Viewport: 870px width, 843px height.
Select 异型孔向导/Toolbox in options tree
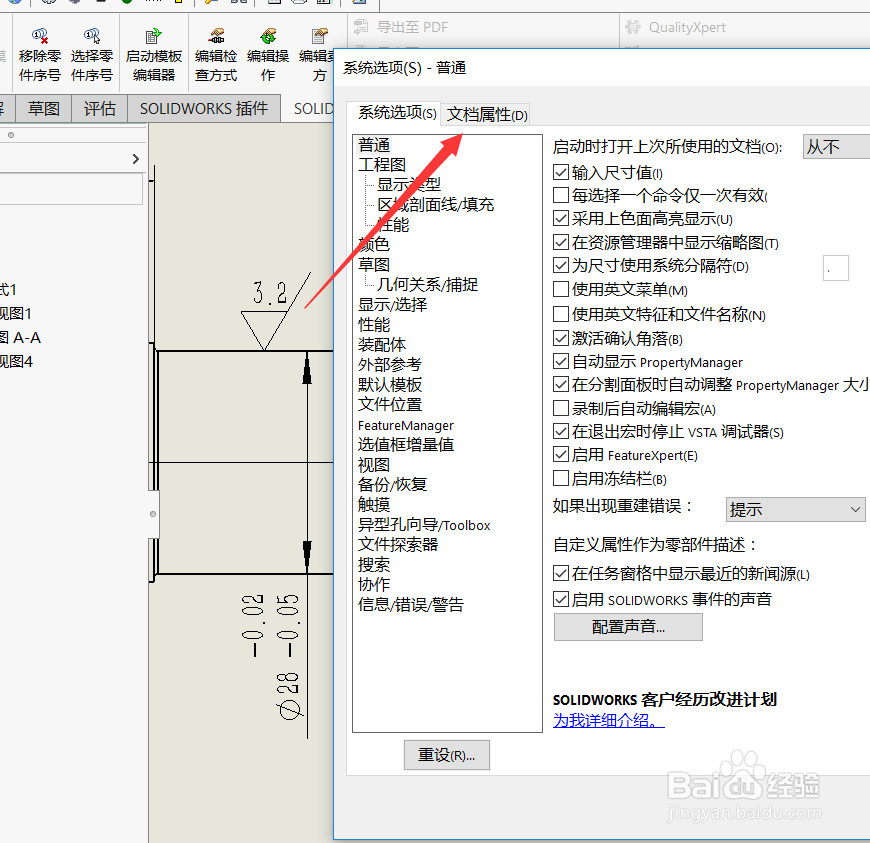pyautogui.click(x=424, y=524)
